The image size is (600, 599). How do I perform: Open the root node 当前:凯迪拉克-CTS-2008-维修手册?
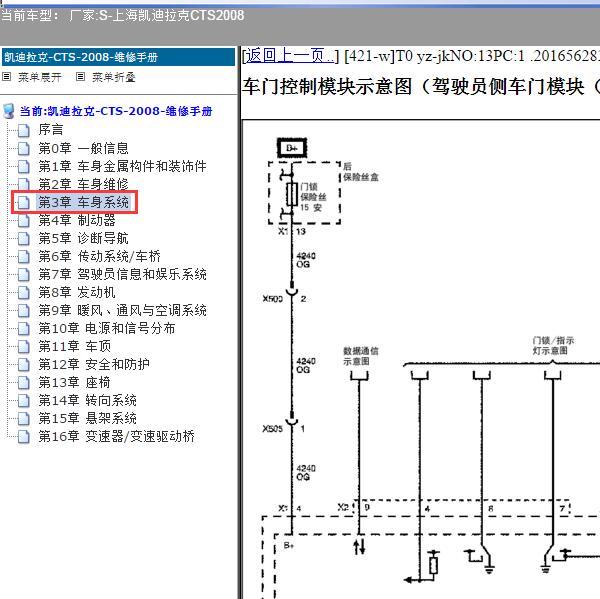116,111
